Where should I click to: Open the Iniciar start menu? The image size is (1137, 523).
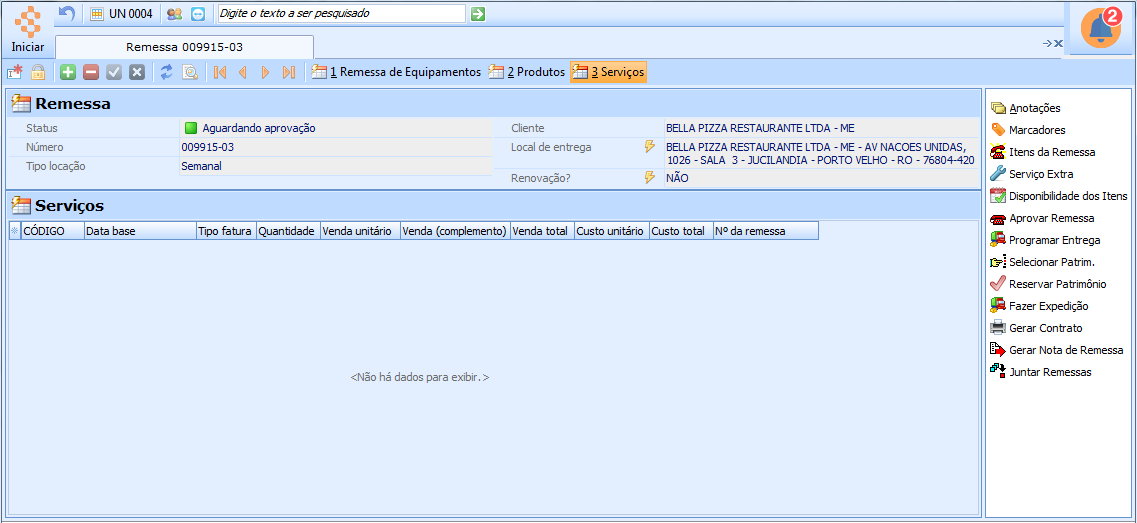pyautogui.click(x=28, y=29)
